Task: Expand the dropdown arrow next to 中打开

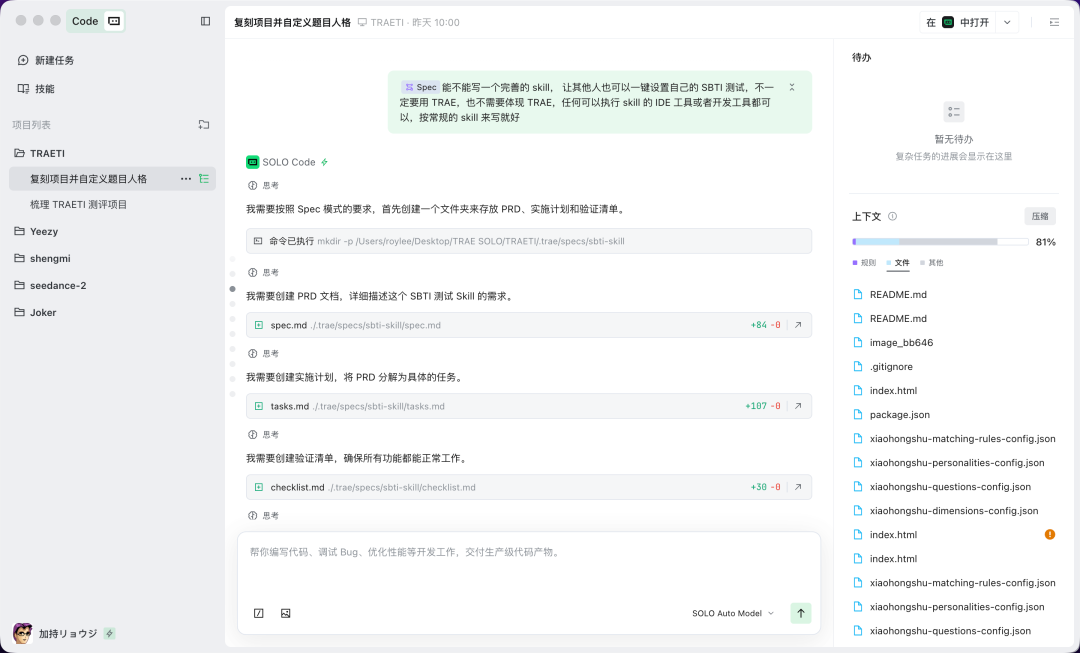Action: 1009,22
